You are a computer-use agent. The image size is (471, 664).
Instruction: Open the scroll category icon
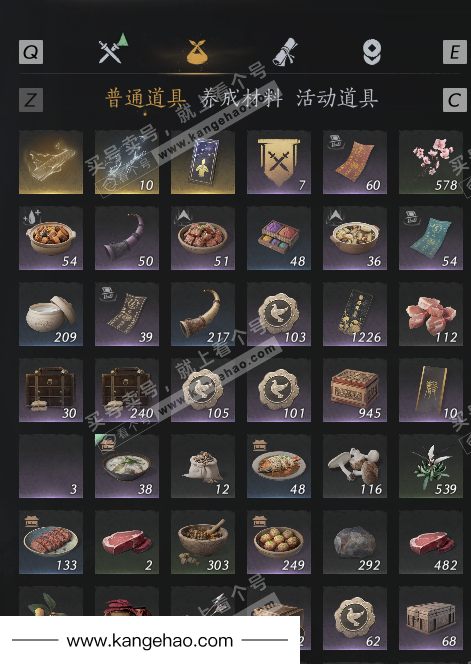(284, 52)
